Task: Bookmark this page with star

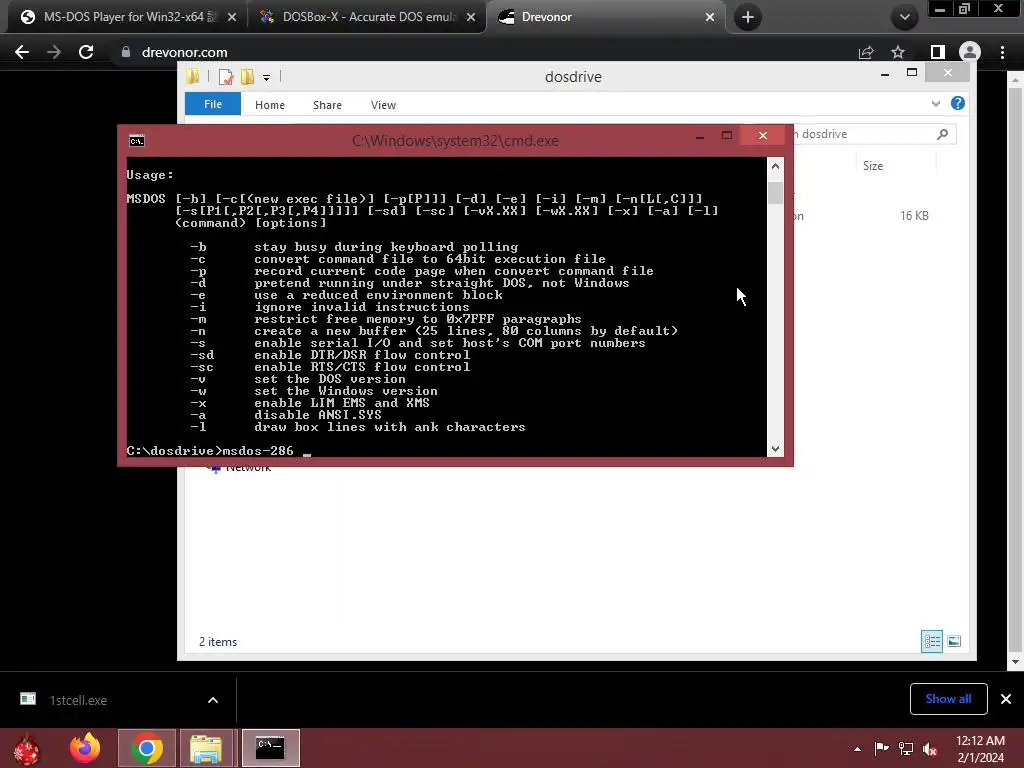Action: pyautogui.click(x=898, y=52)
